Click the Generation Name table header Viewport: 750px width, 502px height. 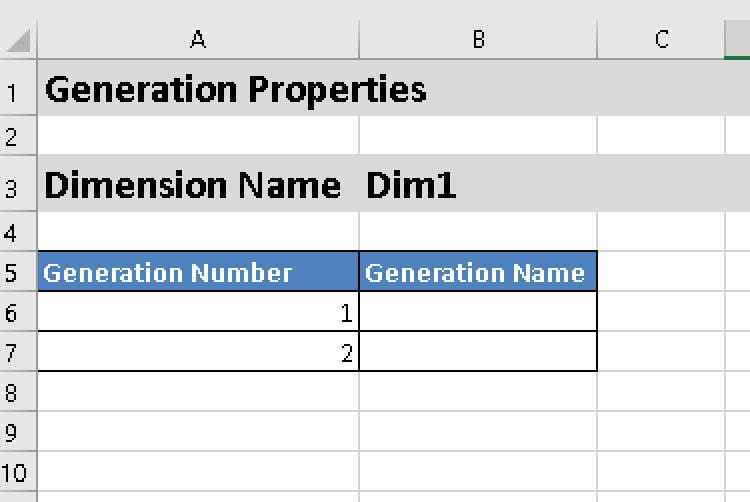click(x=478, y=273)
